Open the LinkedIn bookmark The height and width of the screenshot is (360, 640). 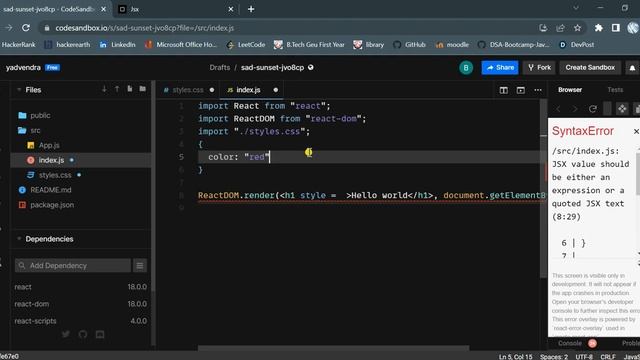pyautogui.click(x=118, y=45)
